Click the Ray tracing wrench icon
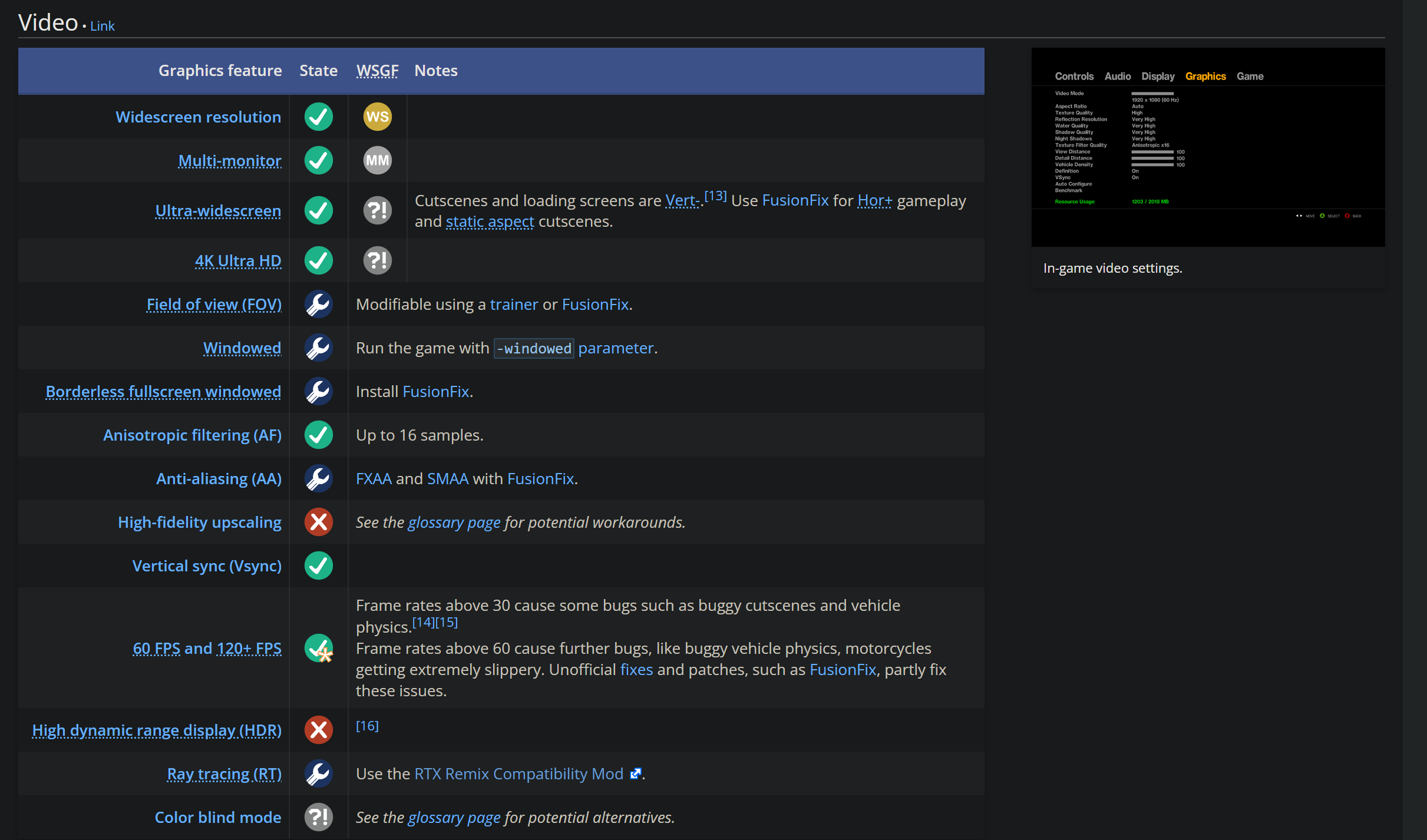The height and width of the screenshot is (840, 1427). (319, 773)
